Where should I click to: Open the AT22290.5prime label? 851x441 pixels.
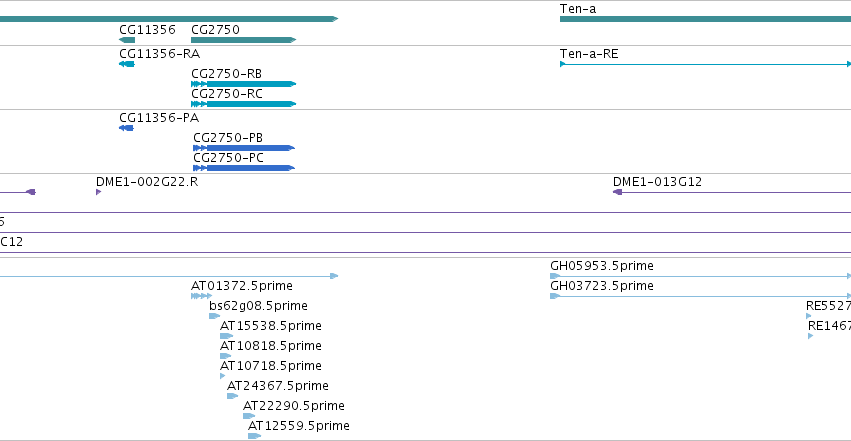294,406
